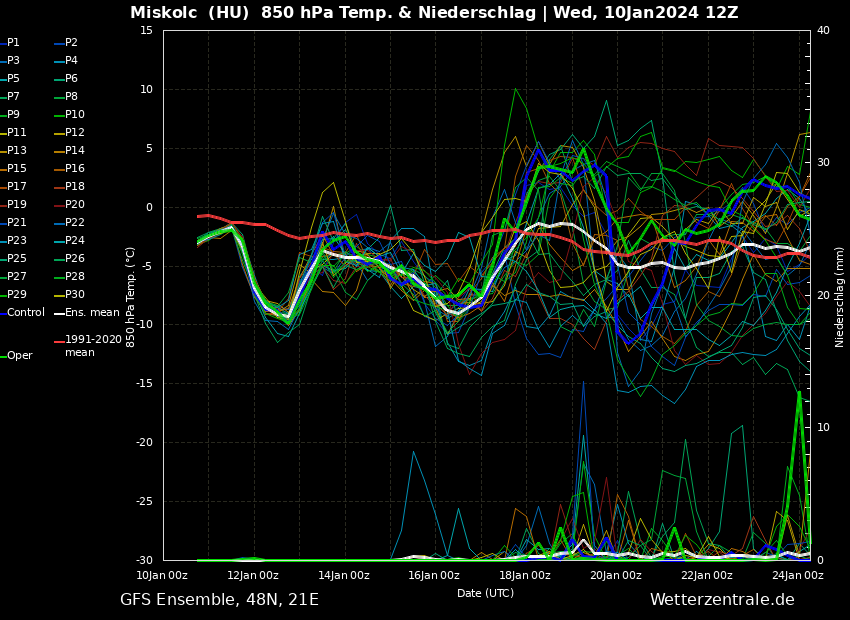This screenshot has width=850, height=620.
Task: Click the red 1991-2020 mean line swatch
Action: [x=59, y=341]
